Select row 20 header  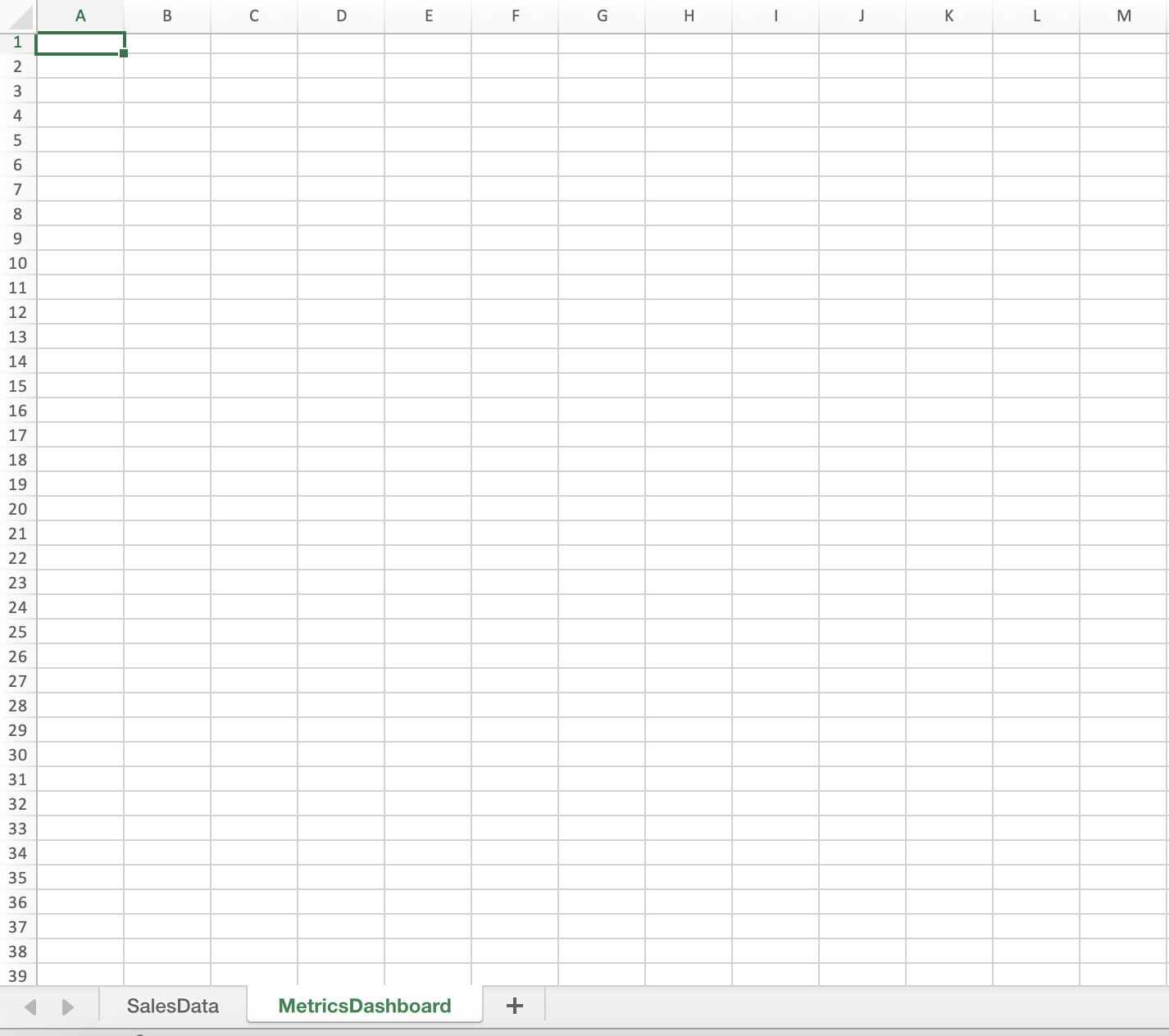click(17, 509)
